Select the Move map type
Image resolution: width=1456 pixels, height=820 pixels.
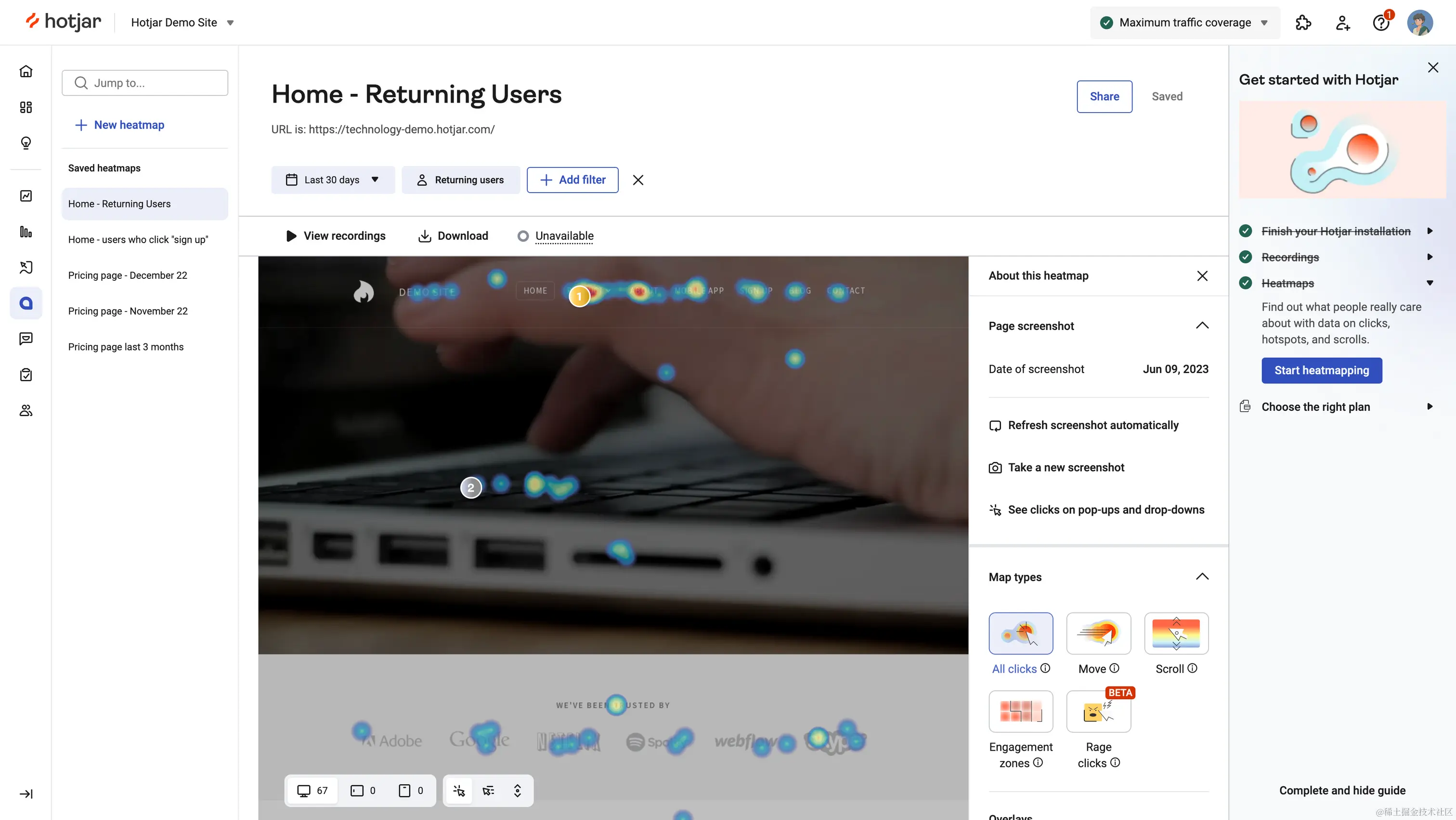point(1098,634)
